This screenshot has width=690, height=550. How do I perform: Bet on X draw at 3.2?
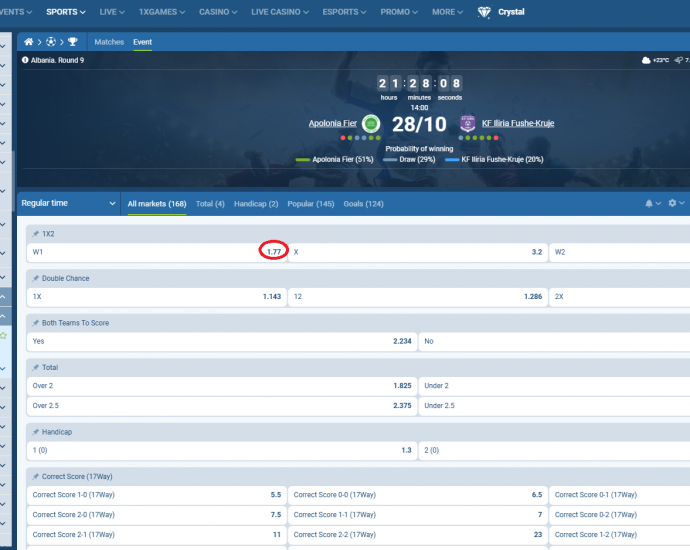click(x=418, y=252)
